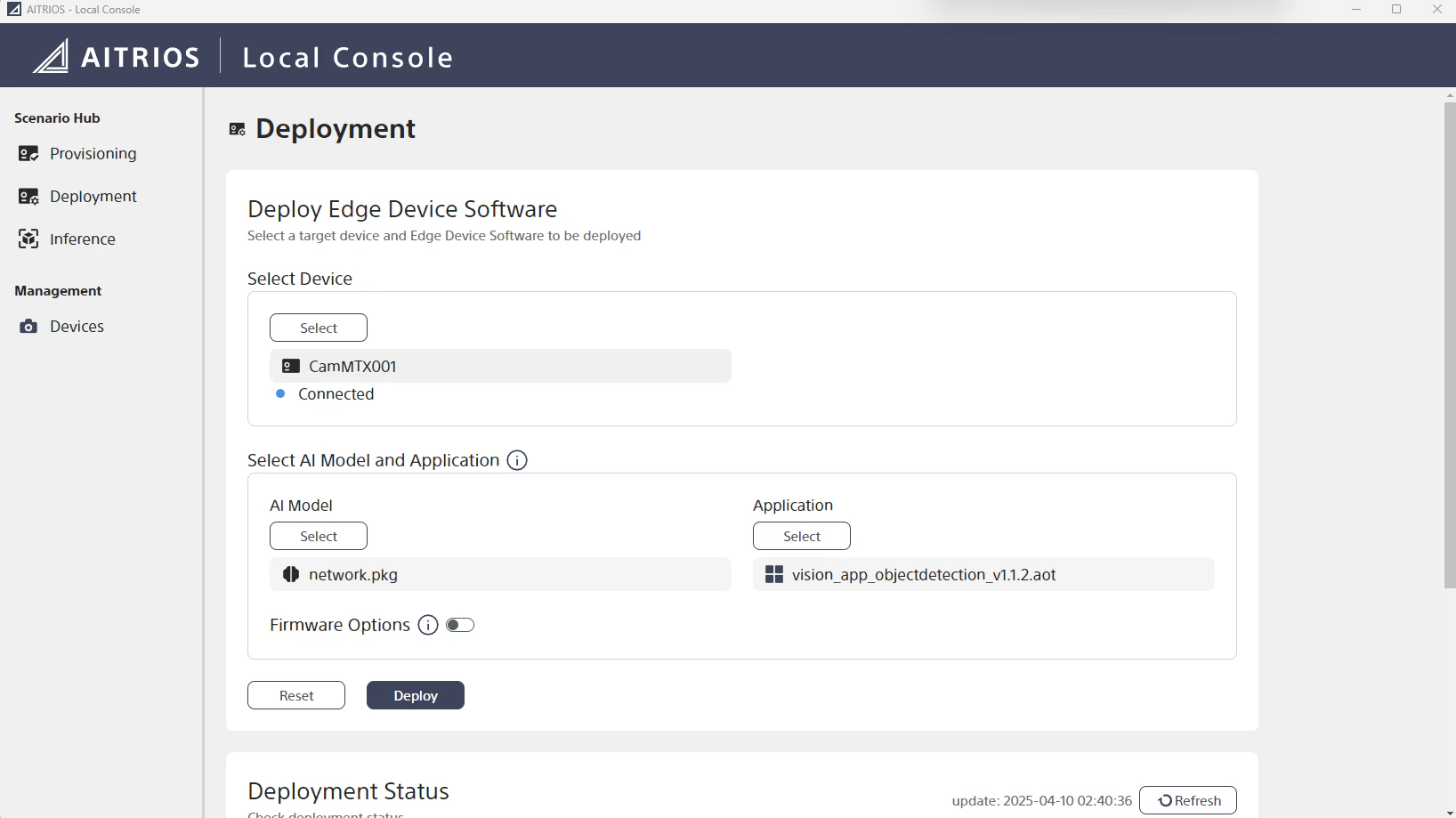Image resolution: width=1456 pixels, height=818 pixels.
Task: Minimize the Local Console window
Action: pos(1356,10)
